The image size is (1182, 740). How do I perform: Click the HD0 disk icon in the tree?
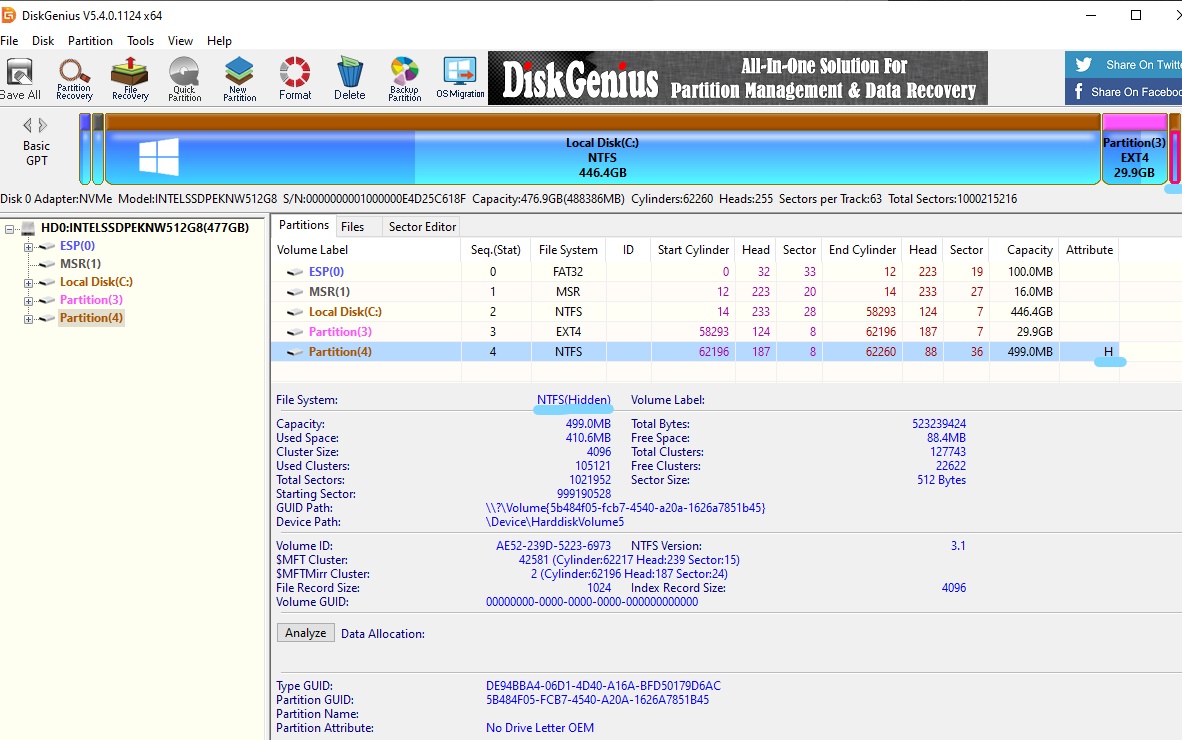tap(29, 228)
